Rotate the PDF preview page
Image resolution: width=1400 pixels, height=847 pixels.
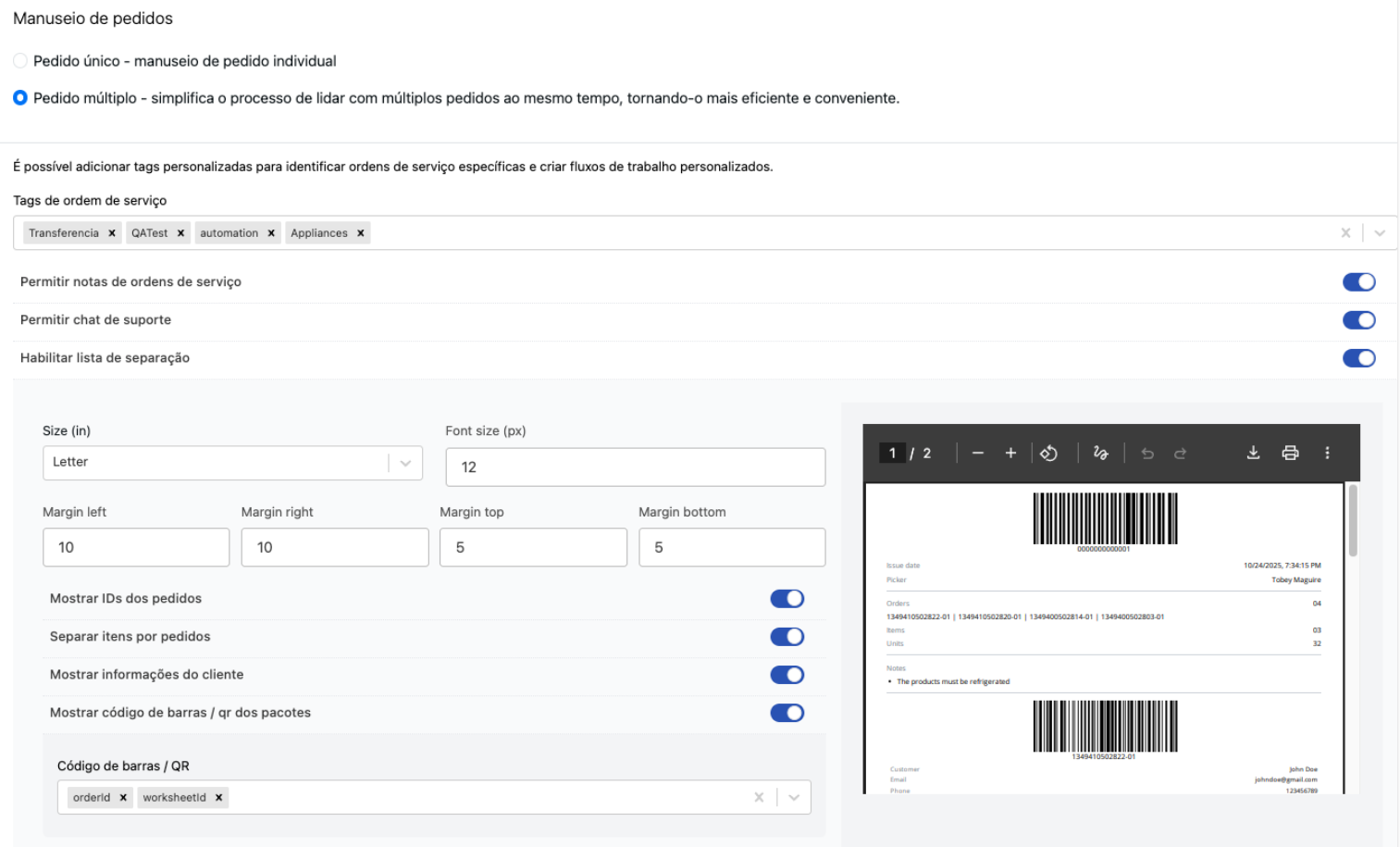[x=1048, y=453]
